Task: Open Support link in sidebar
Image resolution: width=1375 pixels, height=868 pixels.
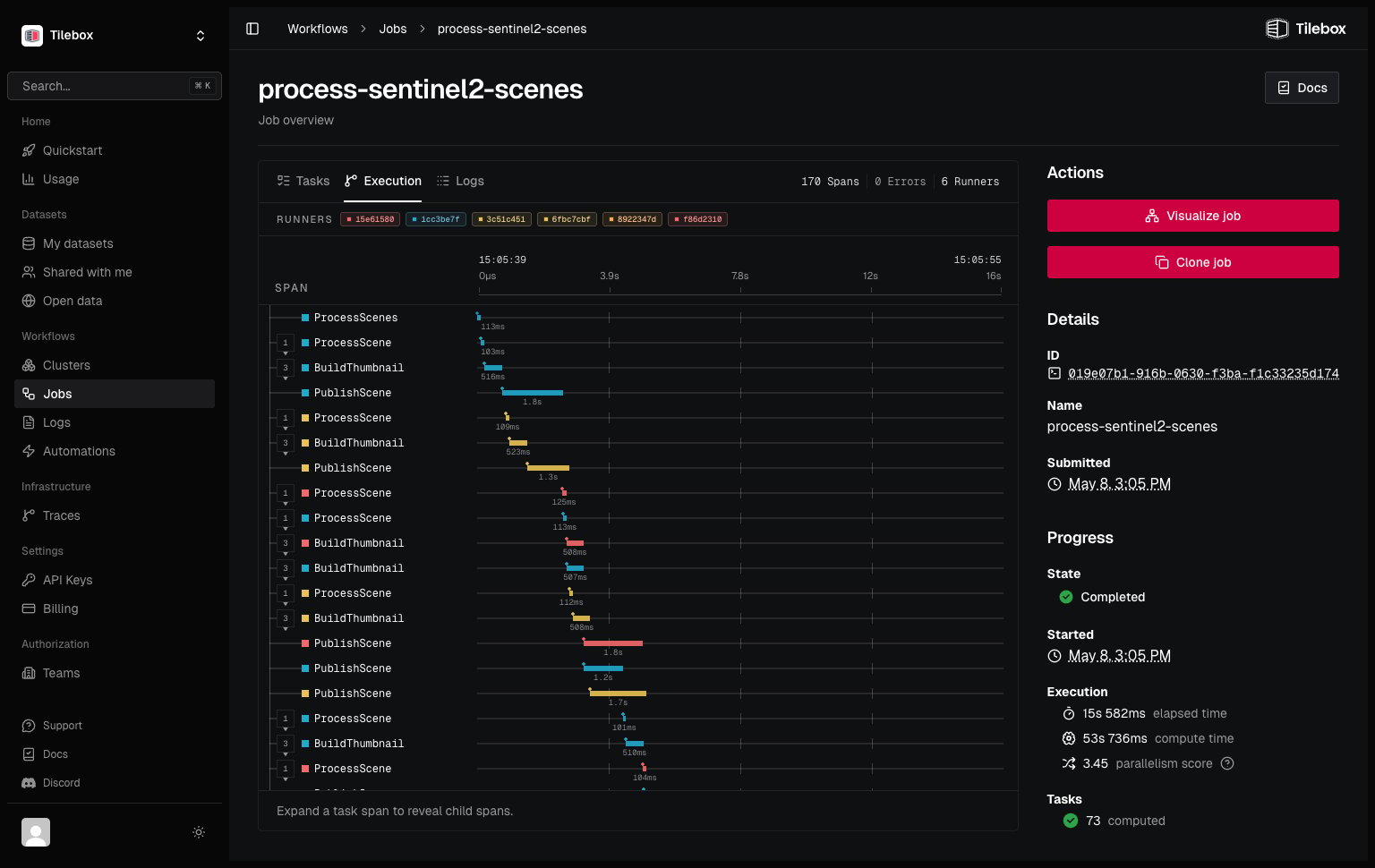Action: pyautogui.click(x=115, y=726)
